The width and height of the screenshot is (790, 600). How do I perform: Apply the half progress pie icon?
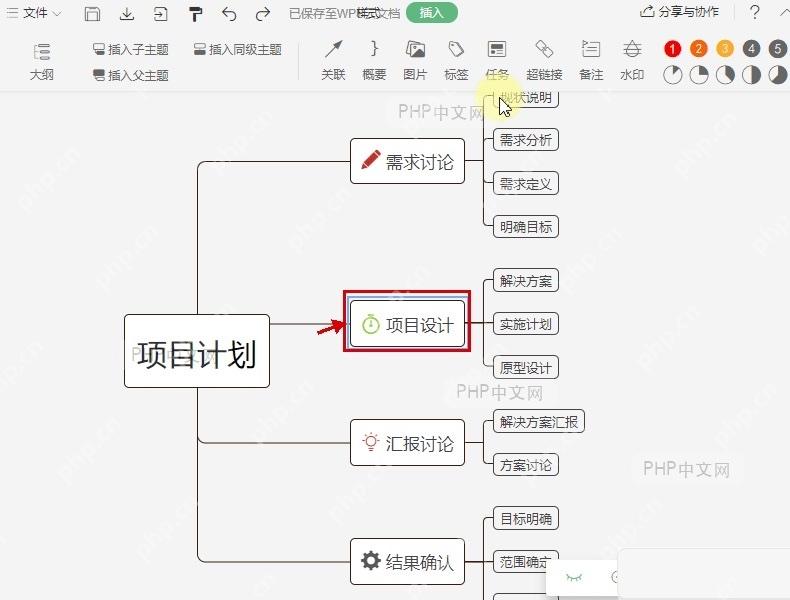pos(751,75)
